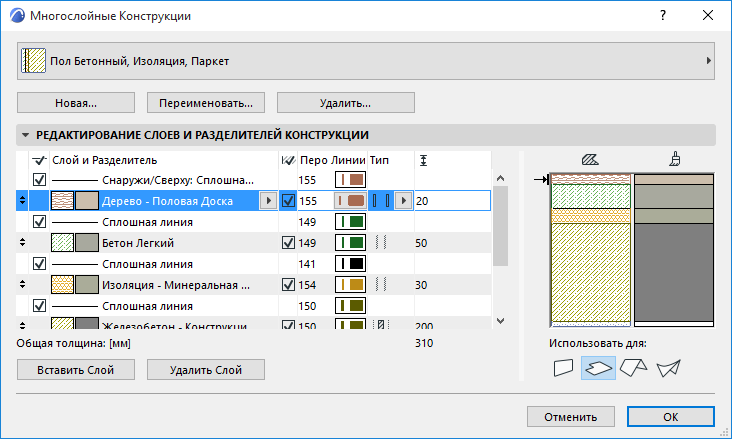Click layer type icon of Бетон Легкий
Image resolution: width=732 pixels, height=439 pixels.
pyautogui.click(x=381, y=242)
